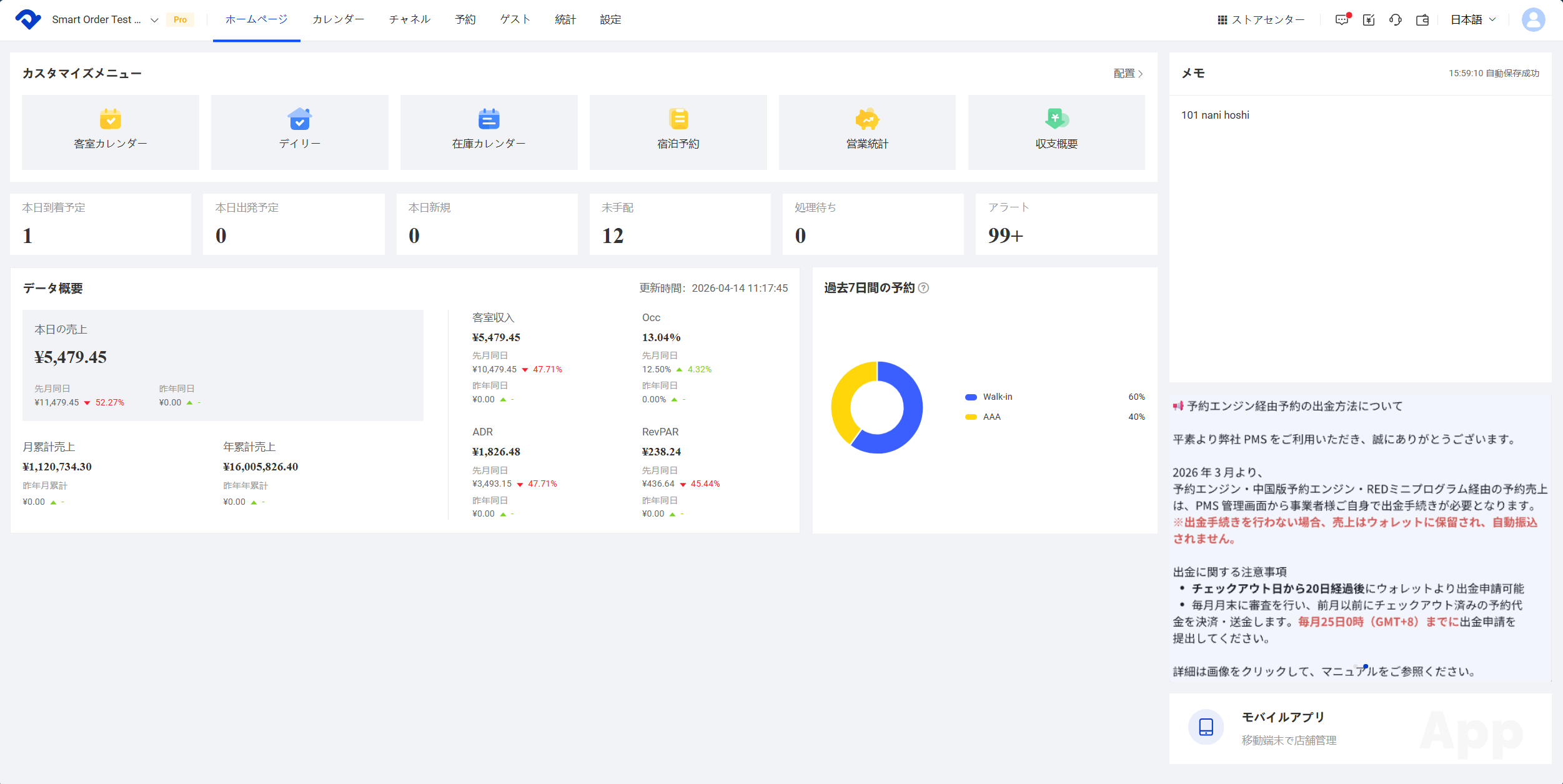The width and height of the screenshot is (1563, 784).
Task: Switch to the カレンダー tab
Action: (x=338, y=19)
